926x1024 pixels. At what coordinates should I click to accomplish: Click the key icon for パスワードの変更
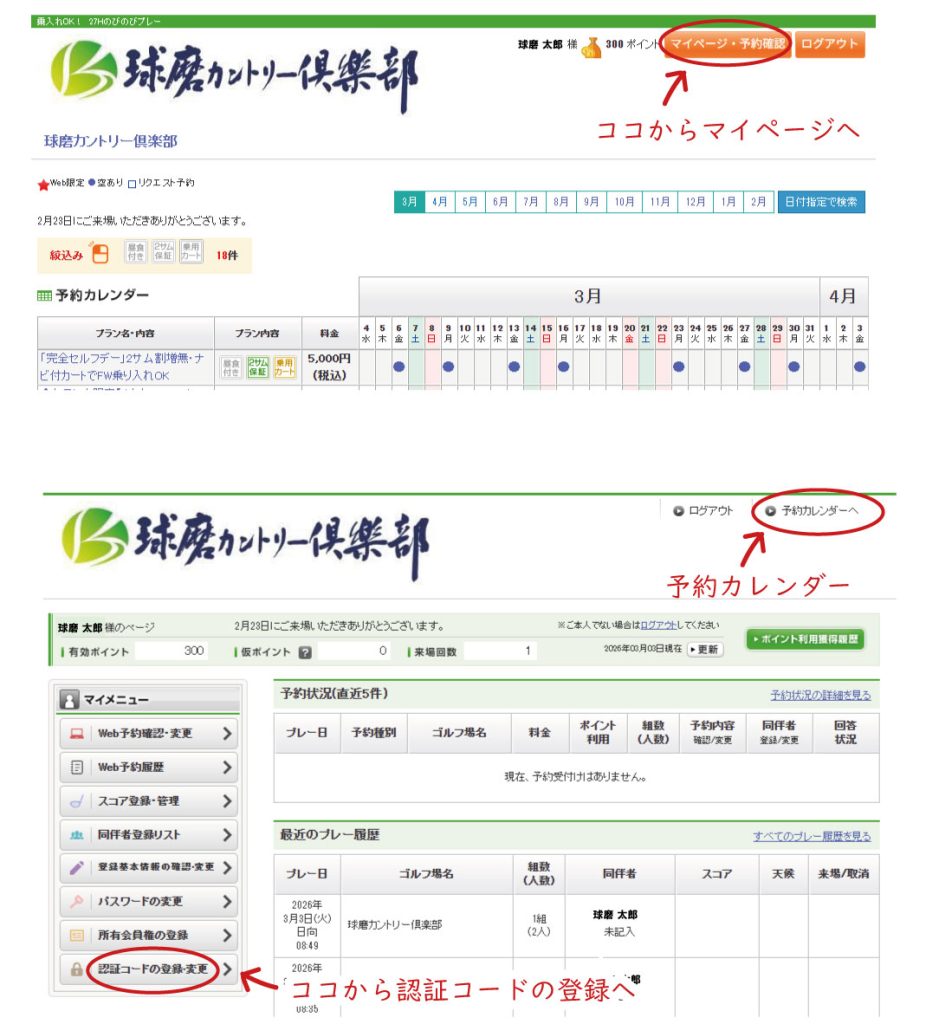click(x=77, y=902)
